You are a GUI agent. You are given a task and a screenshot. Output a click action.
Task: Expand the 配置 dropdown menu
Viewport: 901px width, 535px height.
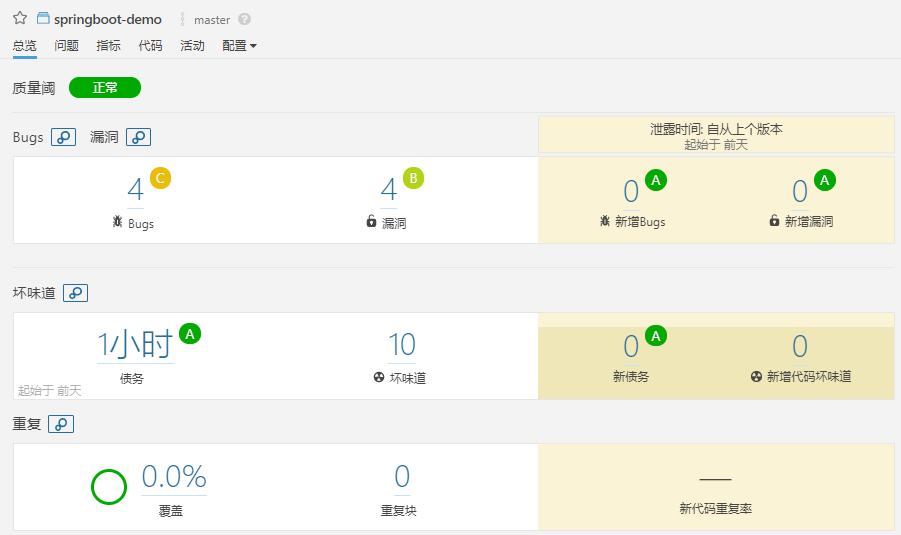239,46
